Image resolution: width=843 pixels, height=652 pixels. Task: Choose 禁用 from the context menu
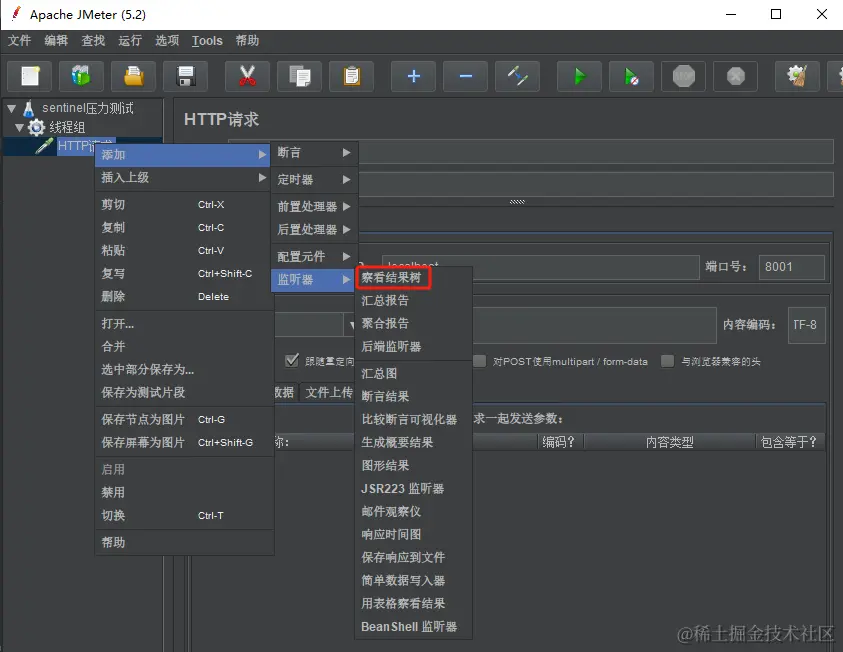pos(183,492)
